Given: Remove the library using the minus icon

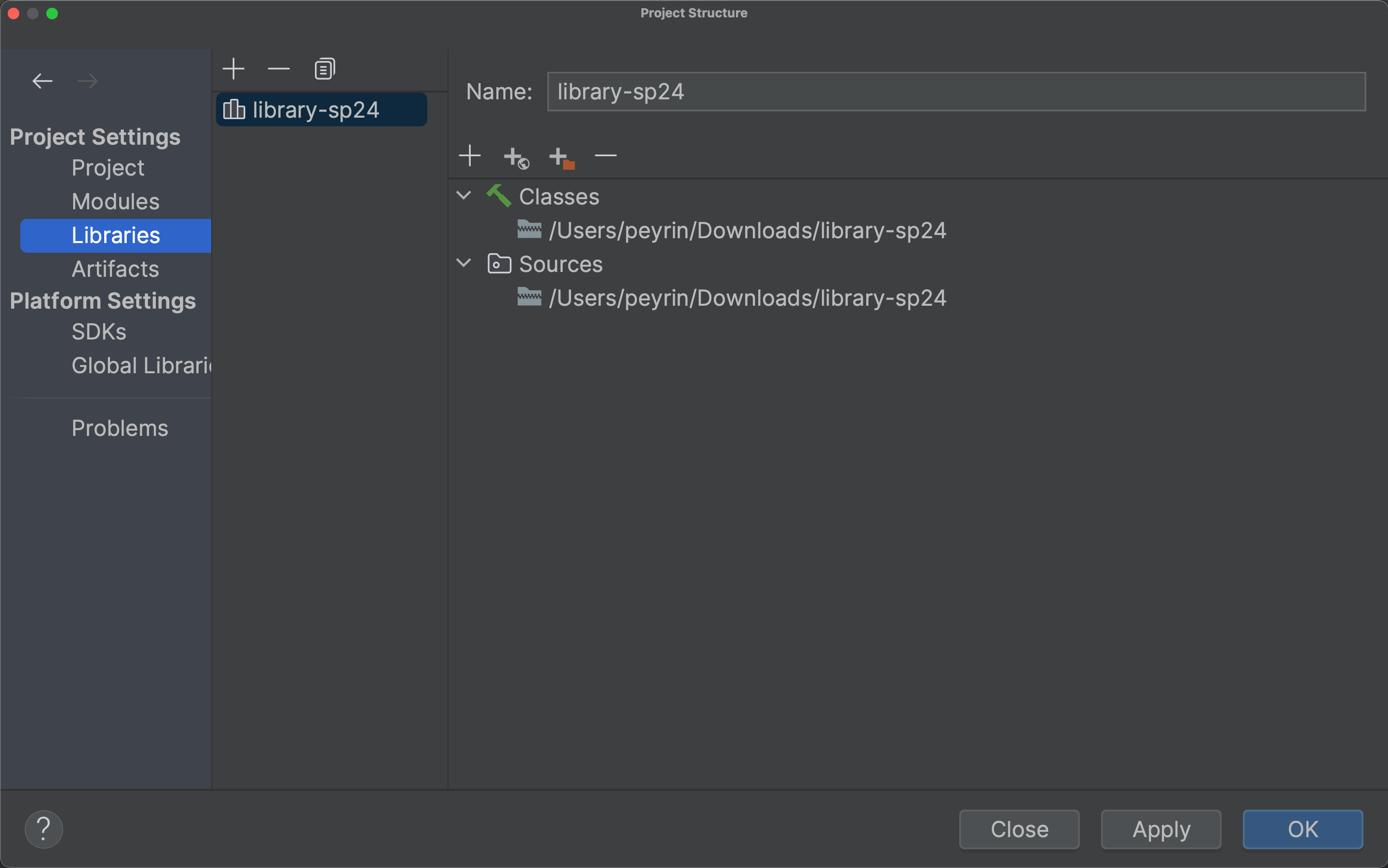Looking at the screenshot, I should (x=278, y=68).
